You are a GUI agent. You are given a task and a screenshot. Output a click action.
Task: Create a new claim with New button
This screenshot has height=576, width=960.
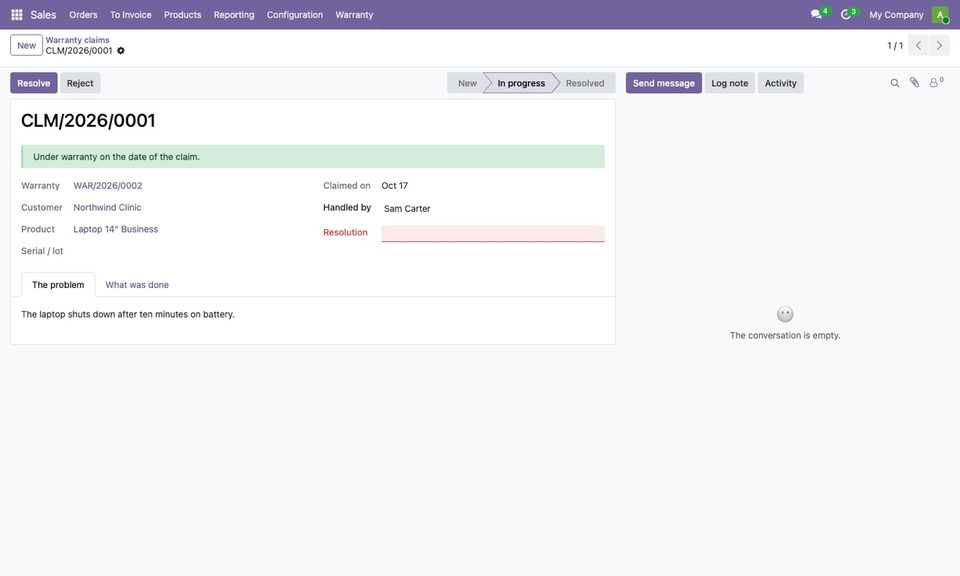(26, 45)
